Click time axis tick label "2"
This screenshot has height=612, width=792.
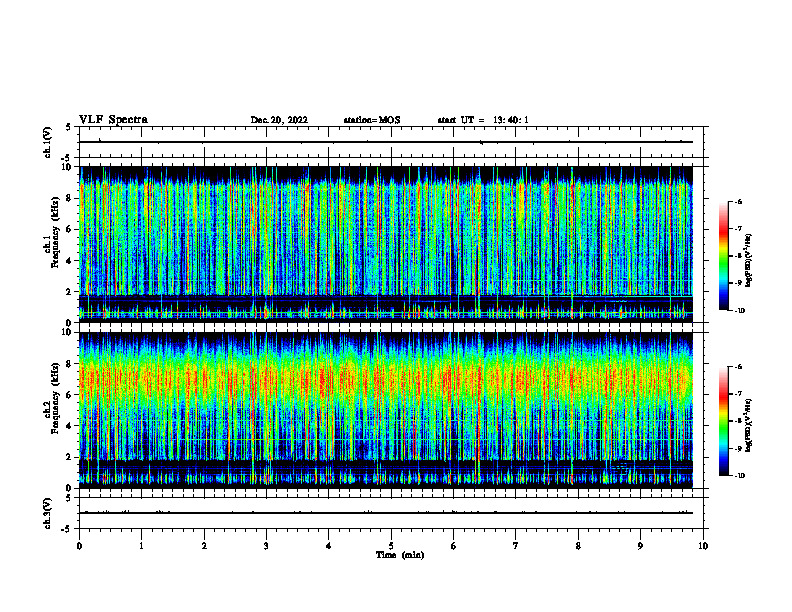[x=204, y=546]
